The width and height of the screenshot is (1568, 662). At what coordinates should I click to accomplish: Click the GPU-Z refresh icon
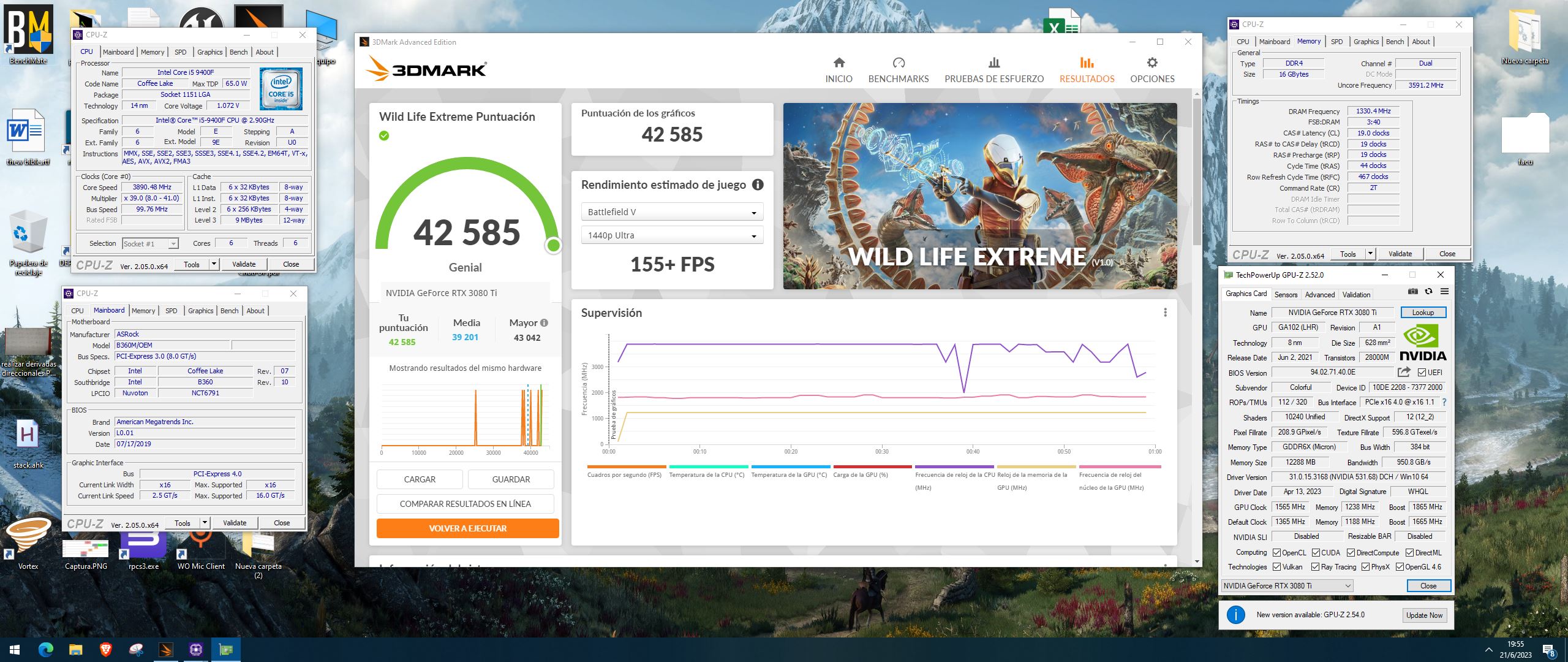pos(1428,292)
